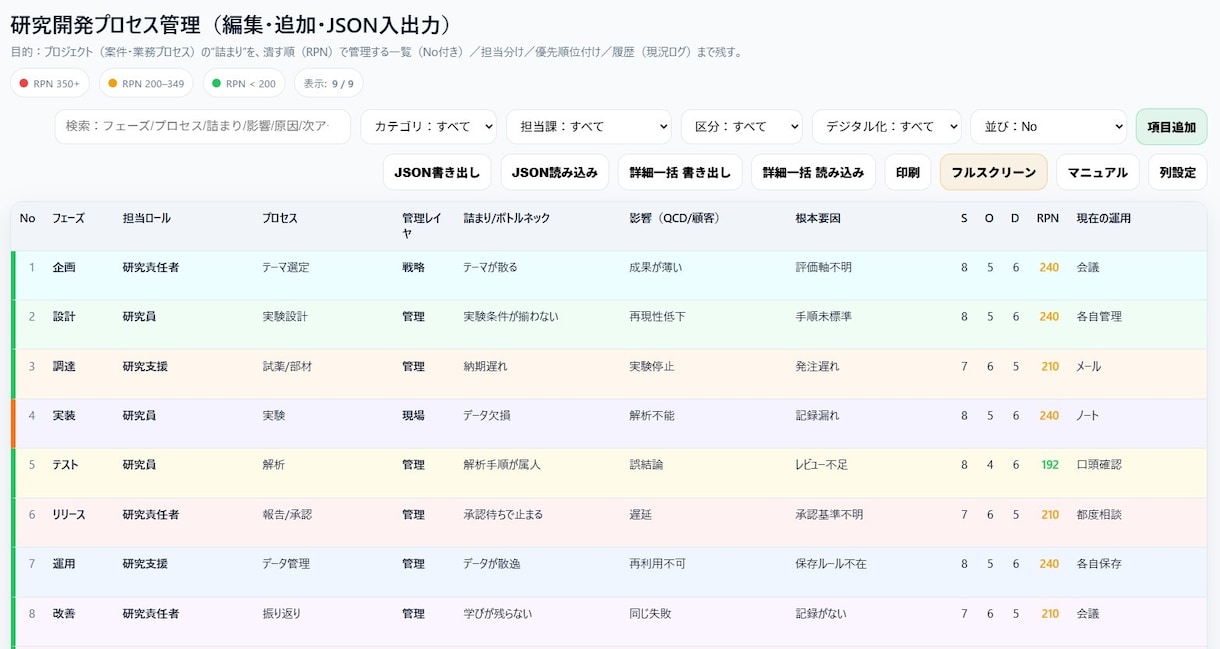The image size is (1220, 649).
Task: Click JSON書き出し button
Action: (437, 172)
